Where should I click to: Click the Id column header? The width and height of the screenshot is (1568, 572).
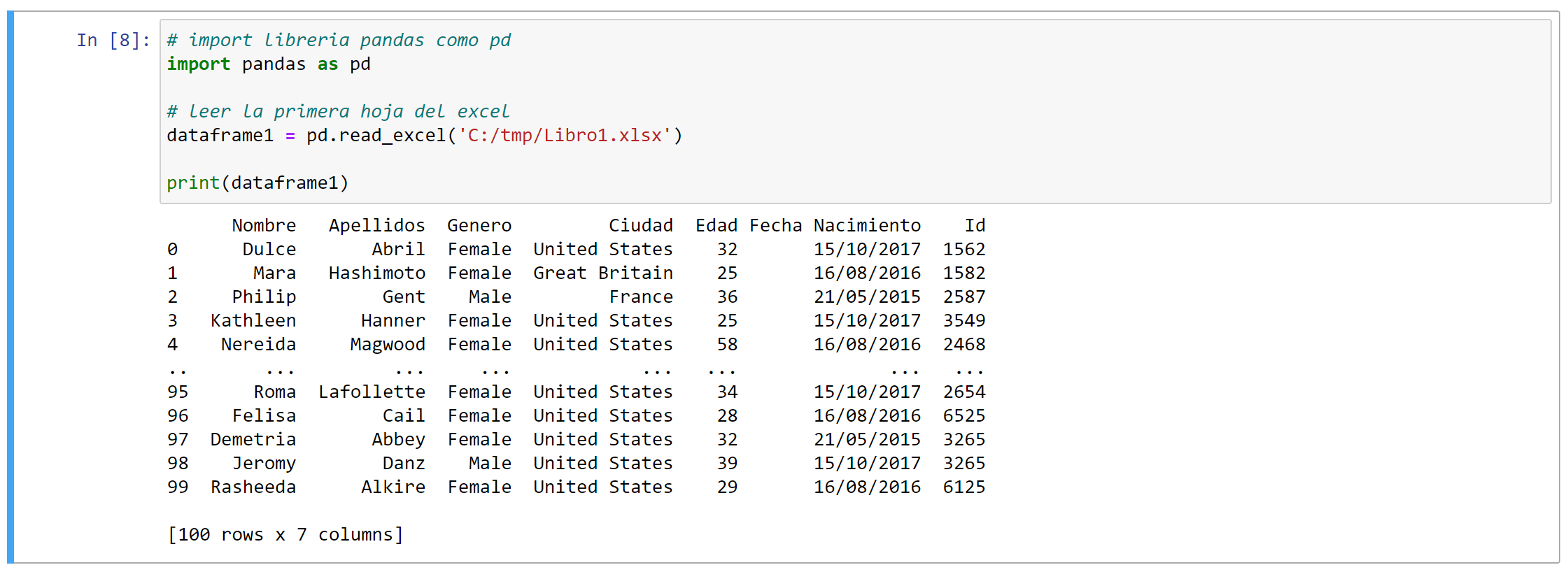(975, 226)
